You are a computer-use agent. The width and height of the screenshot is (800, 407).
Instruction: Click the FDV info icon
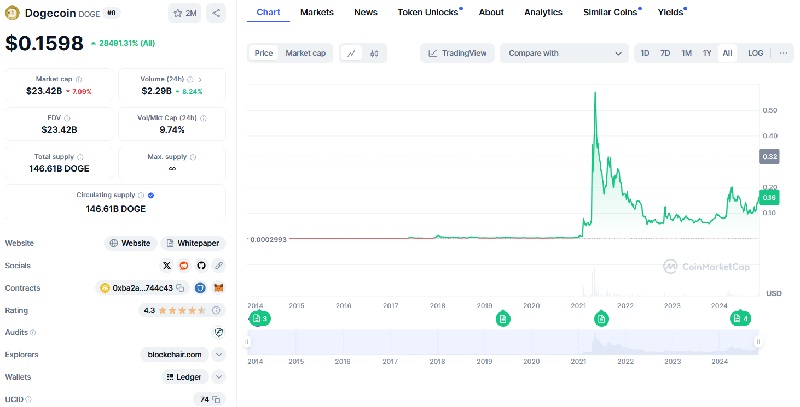click(x=67, y=118)
